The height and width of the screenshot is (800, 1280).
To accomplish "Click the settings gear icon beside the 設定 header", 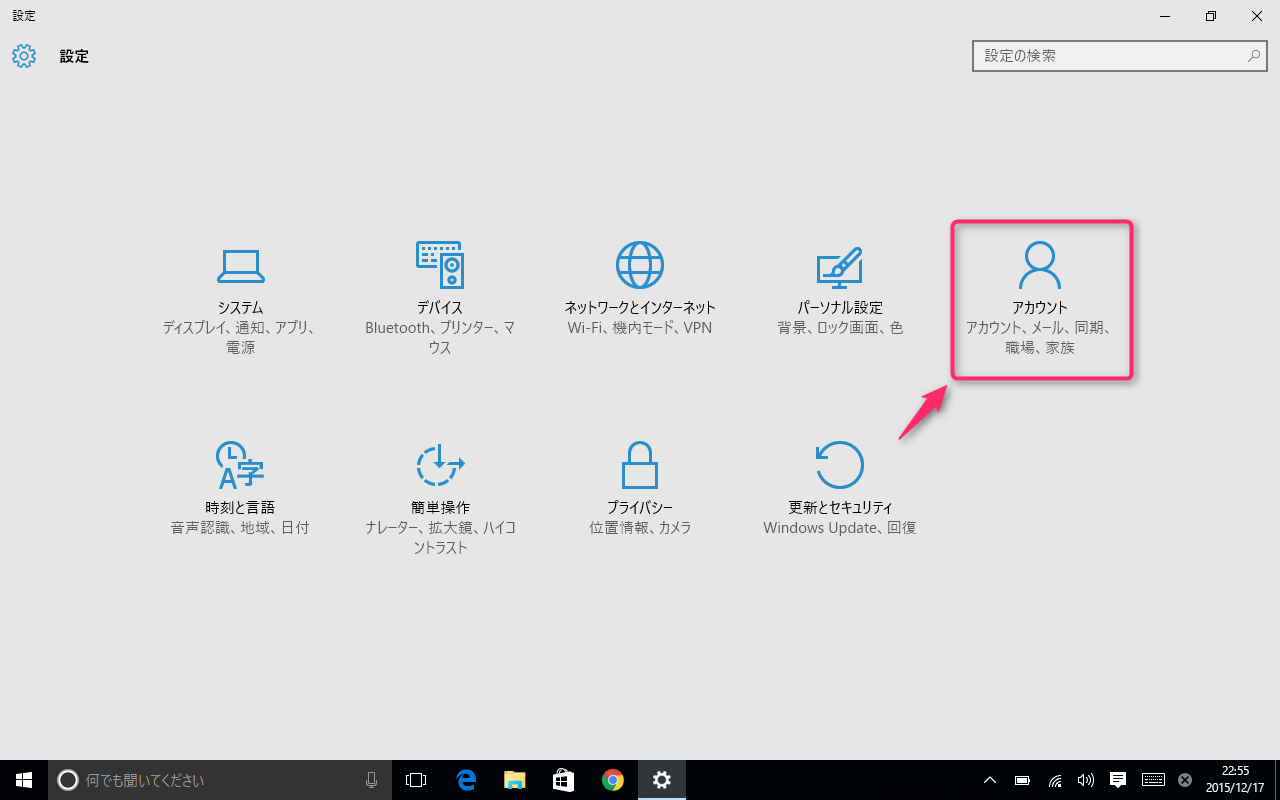I will [24, 56].
